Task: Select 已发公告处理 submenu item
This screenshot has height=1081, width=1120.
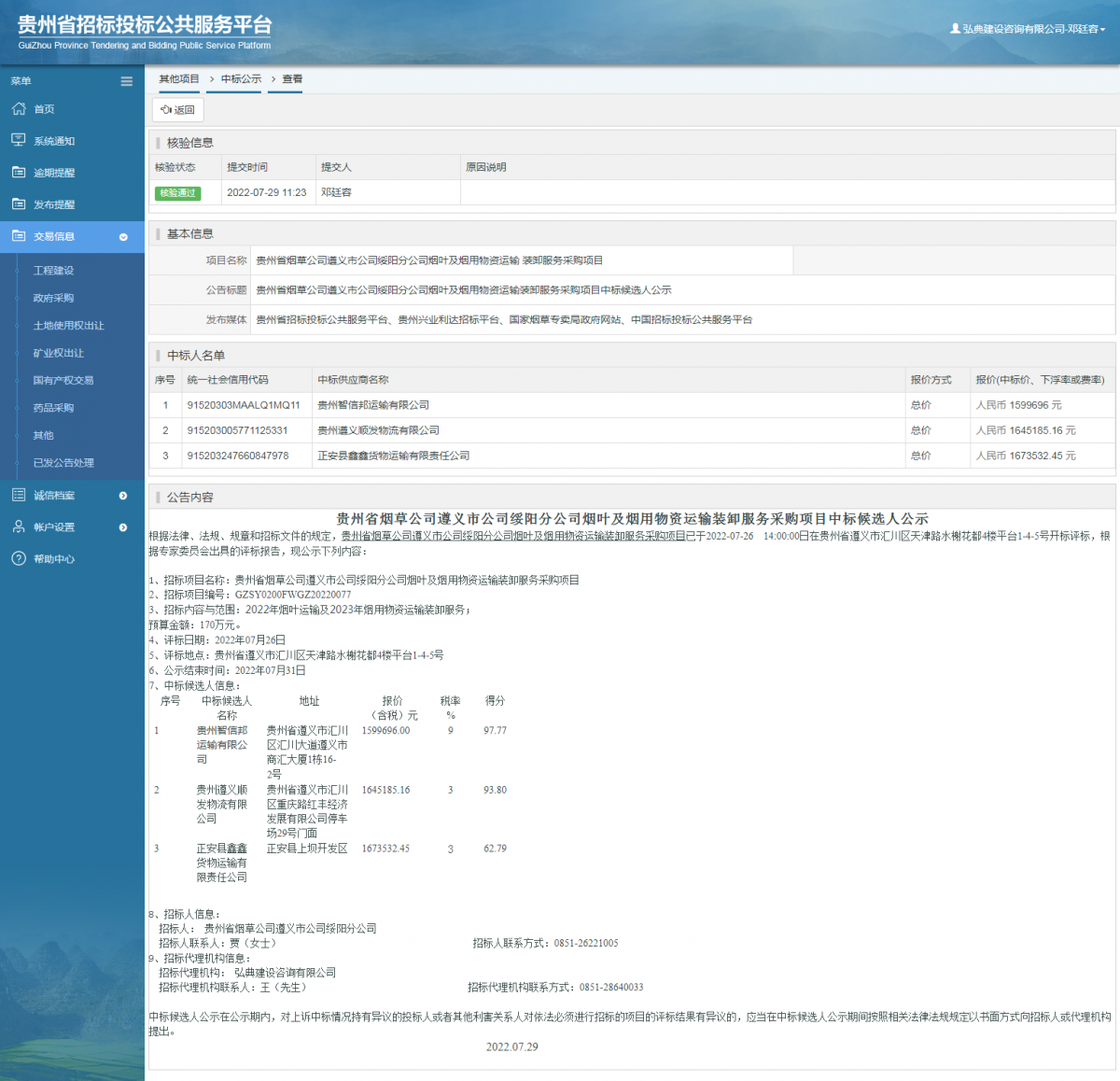Action: [63, 462]
